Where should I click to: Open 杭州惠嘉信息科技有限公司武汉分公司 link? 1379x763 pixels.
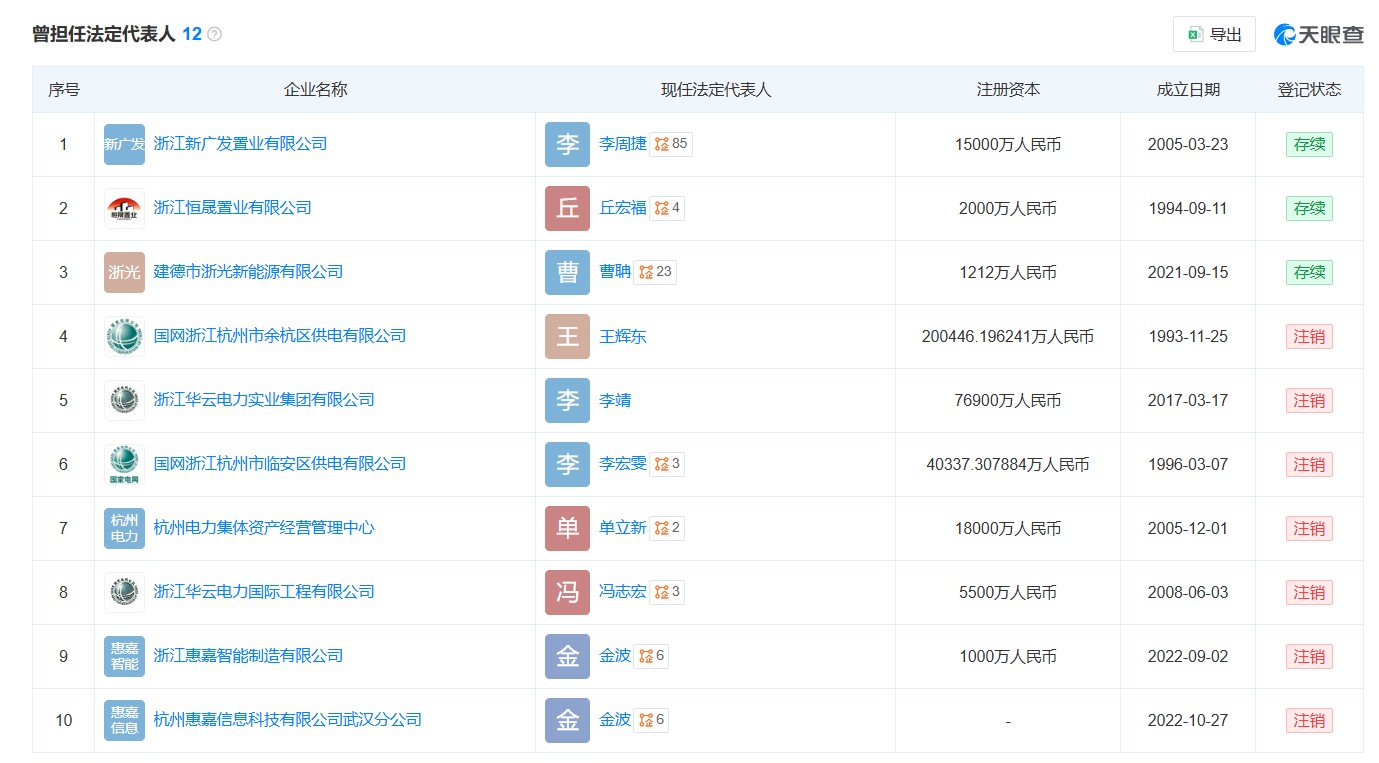288,720
